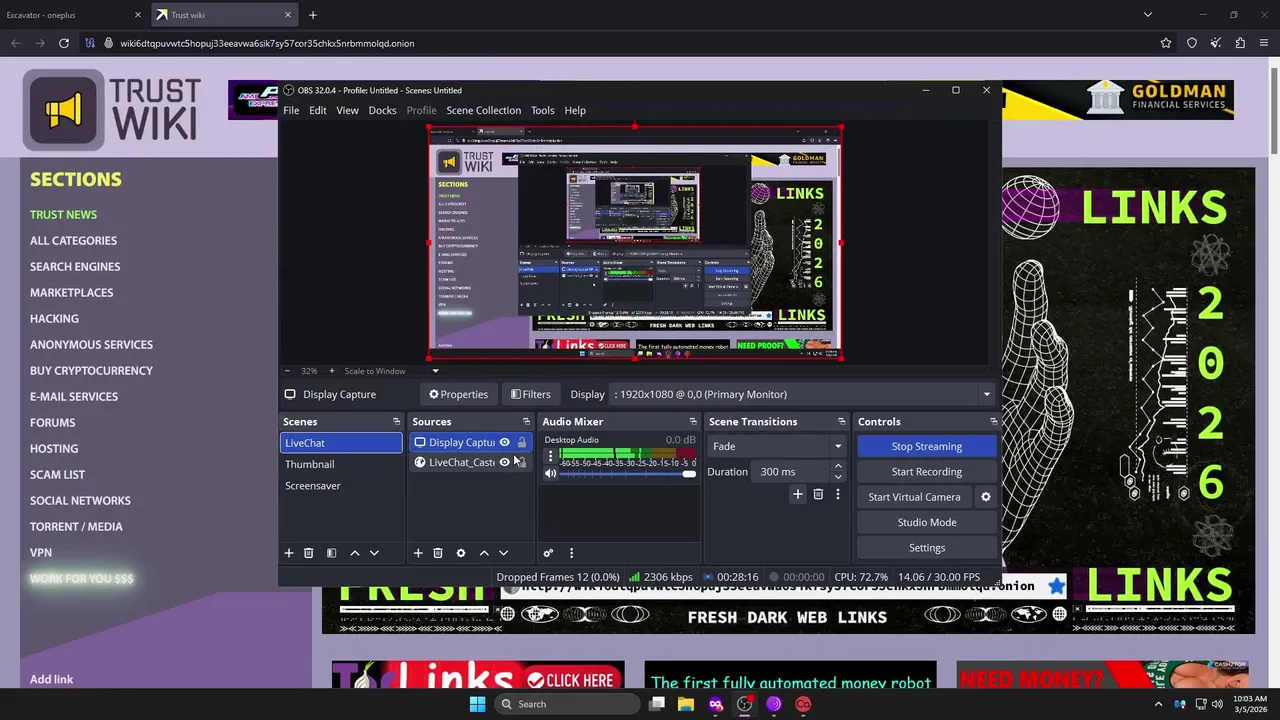The width and height of the screenshot is (1280, 720).
Task: Open the View menu in OBS
Action: point(347,110)
